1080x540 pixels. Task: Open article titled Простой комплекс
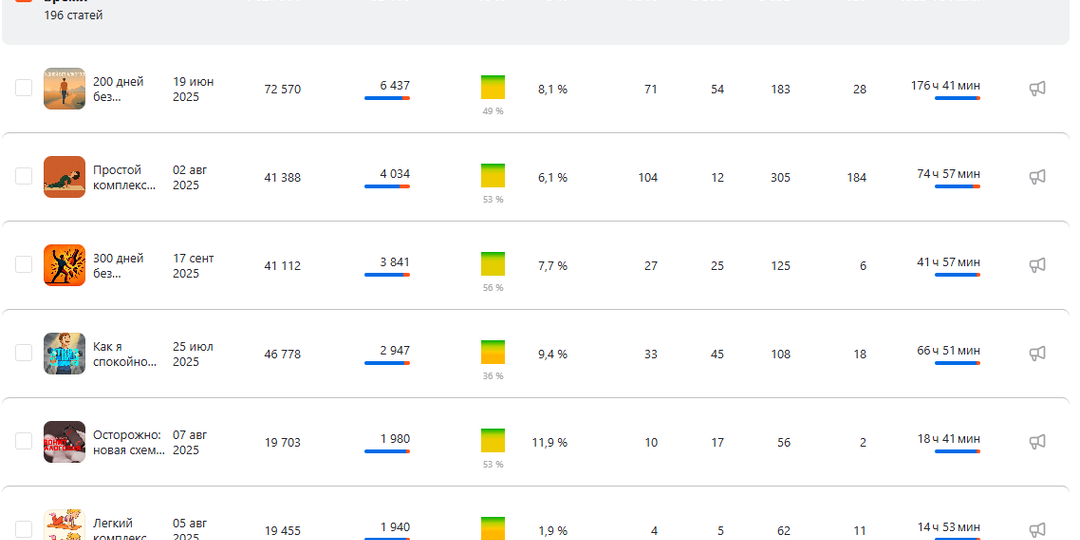125,178
